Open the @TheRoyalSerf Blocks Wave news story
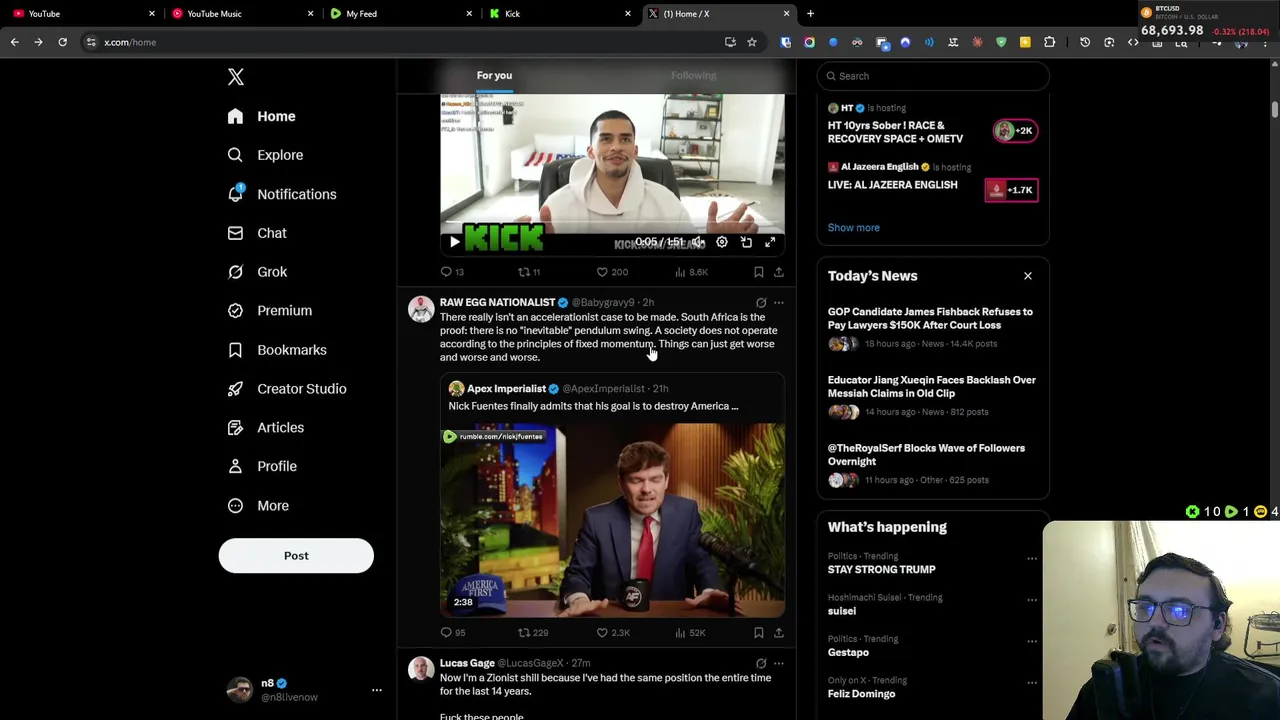 (x=933, y=464)
